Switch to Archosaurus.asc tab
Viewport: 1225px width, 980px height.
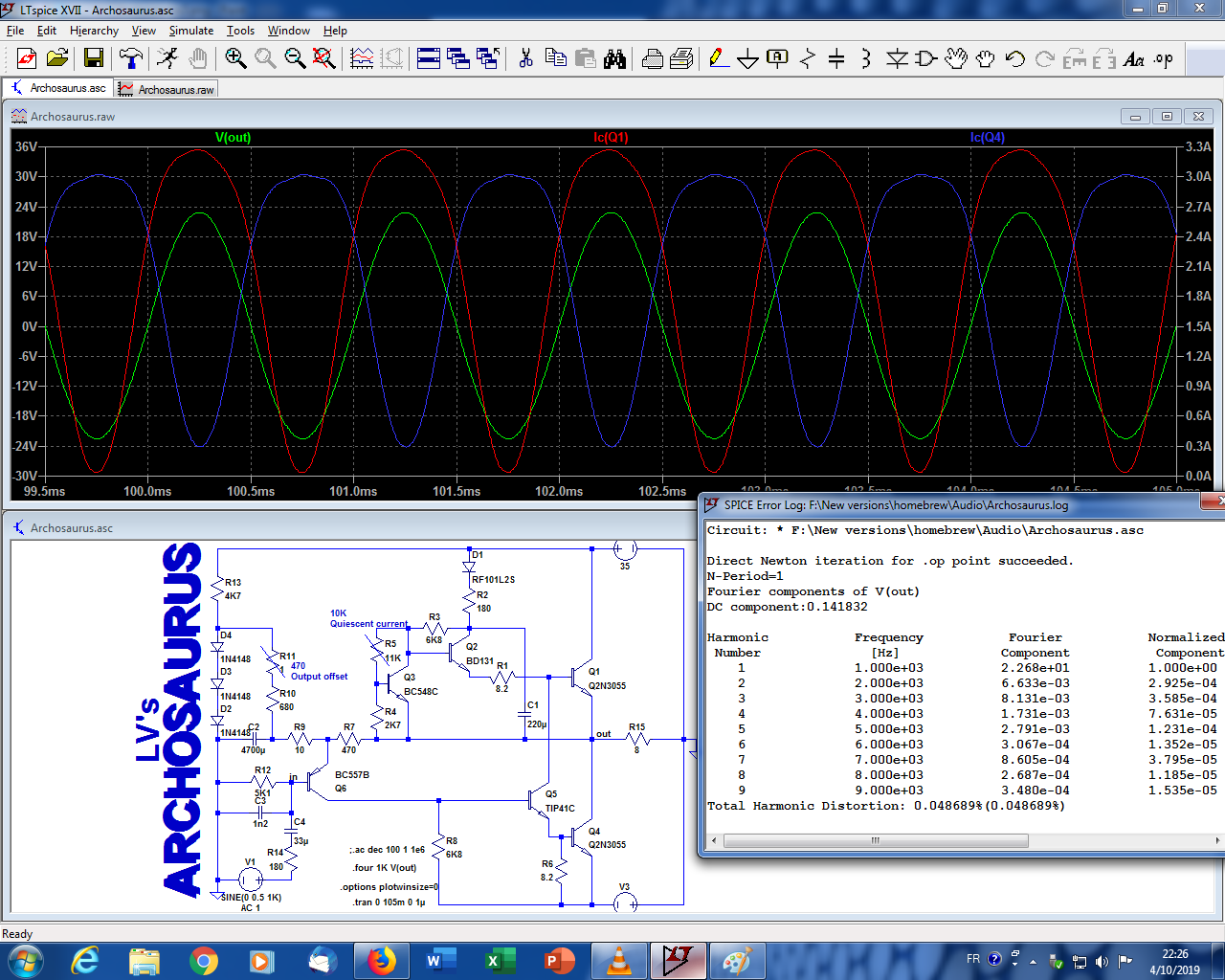pyautogui.click(x=58, y=88)
